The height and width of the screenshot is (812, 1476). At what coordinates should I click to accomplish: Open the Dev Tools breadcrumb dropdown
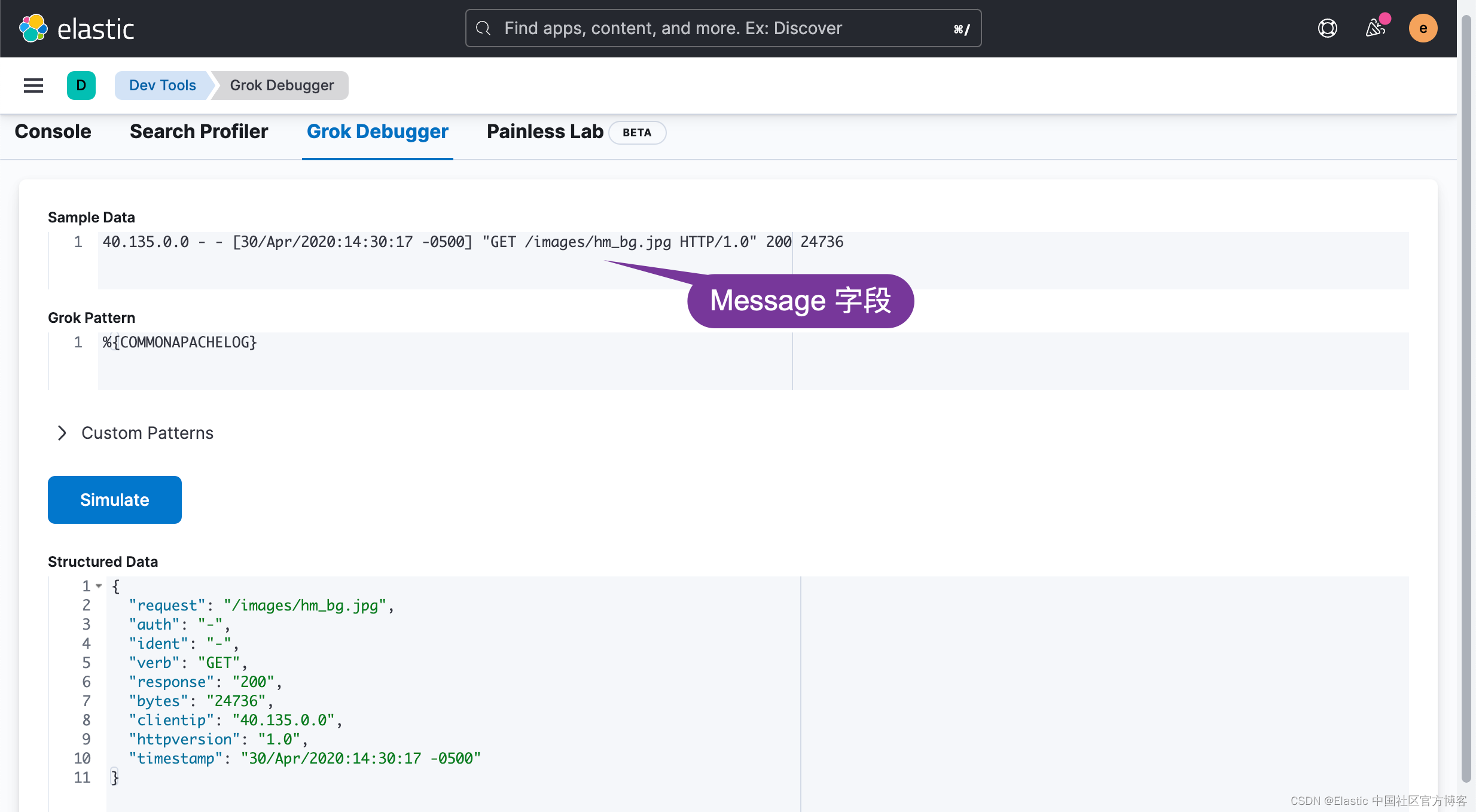[x=162, y=85]
